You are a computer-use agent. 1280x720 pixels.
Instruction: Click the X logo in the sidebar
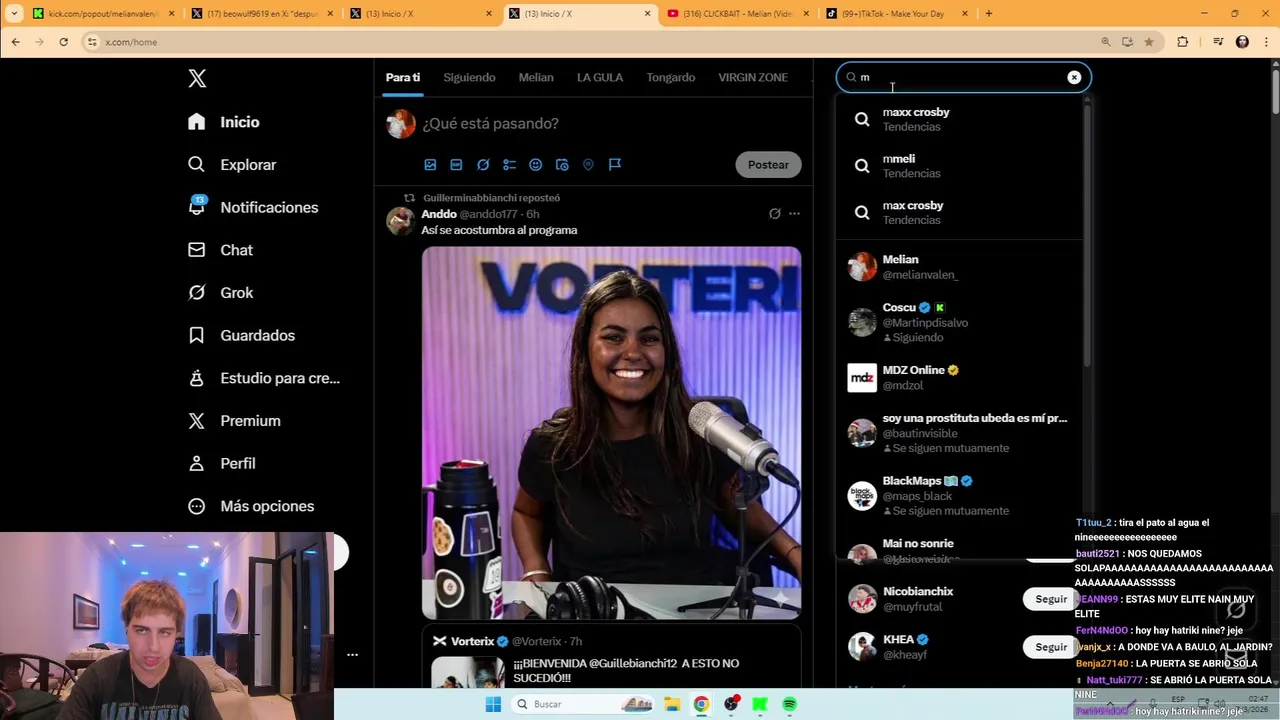tap(197, 79)
